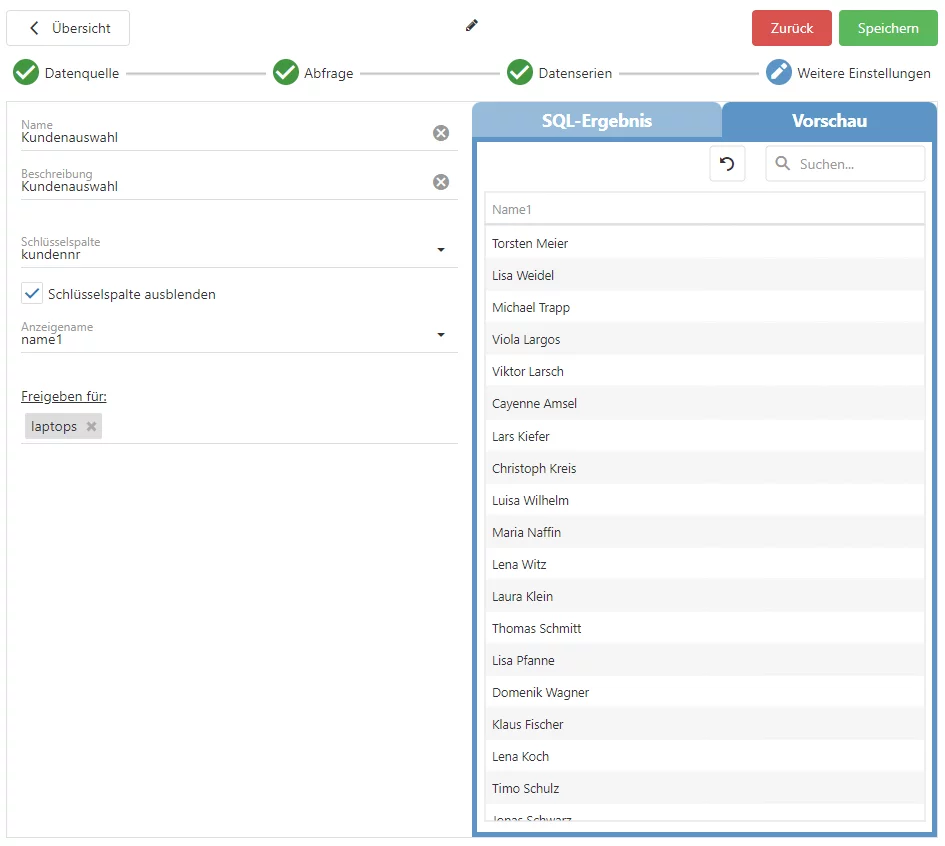This screenshot has width=945, height=846.
Task: Select the Torsten Meier row
Action: (x=704, y=243)
